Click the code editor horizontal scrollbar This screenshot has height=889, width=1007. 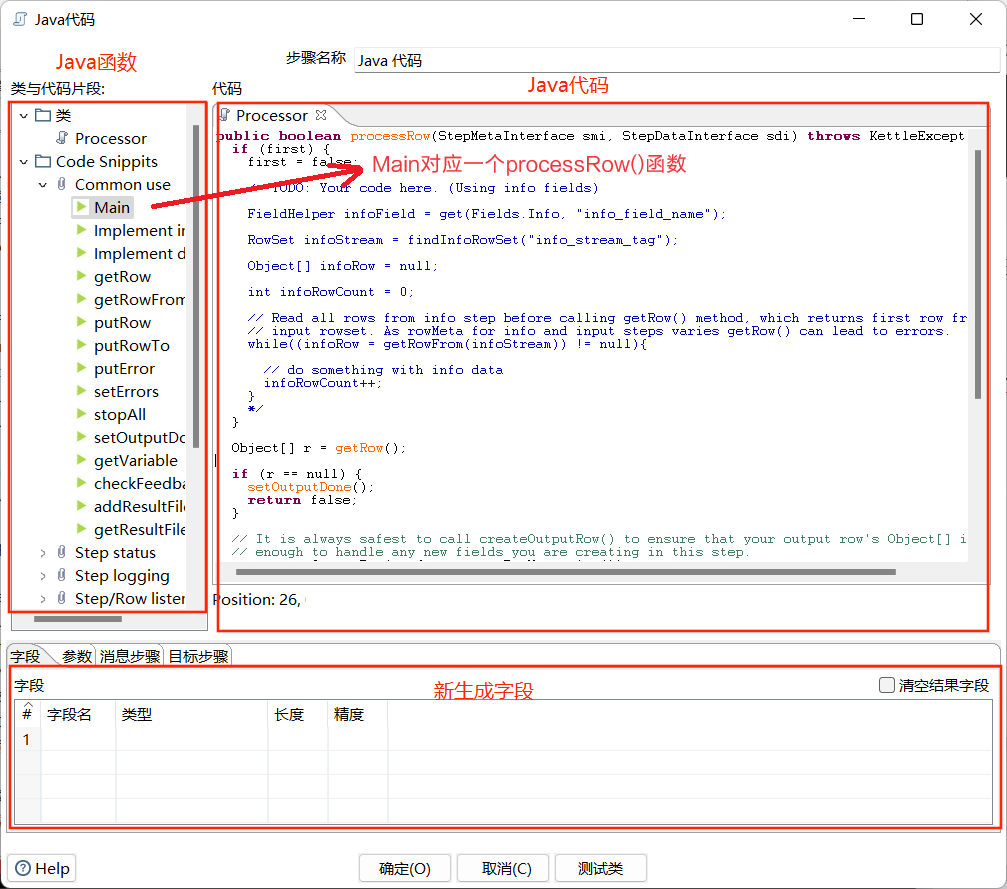pos(565,572)
